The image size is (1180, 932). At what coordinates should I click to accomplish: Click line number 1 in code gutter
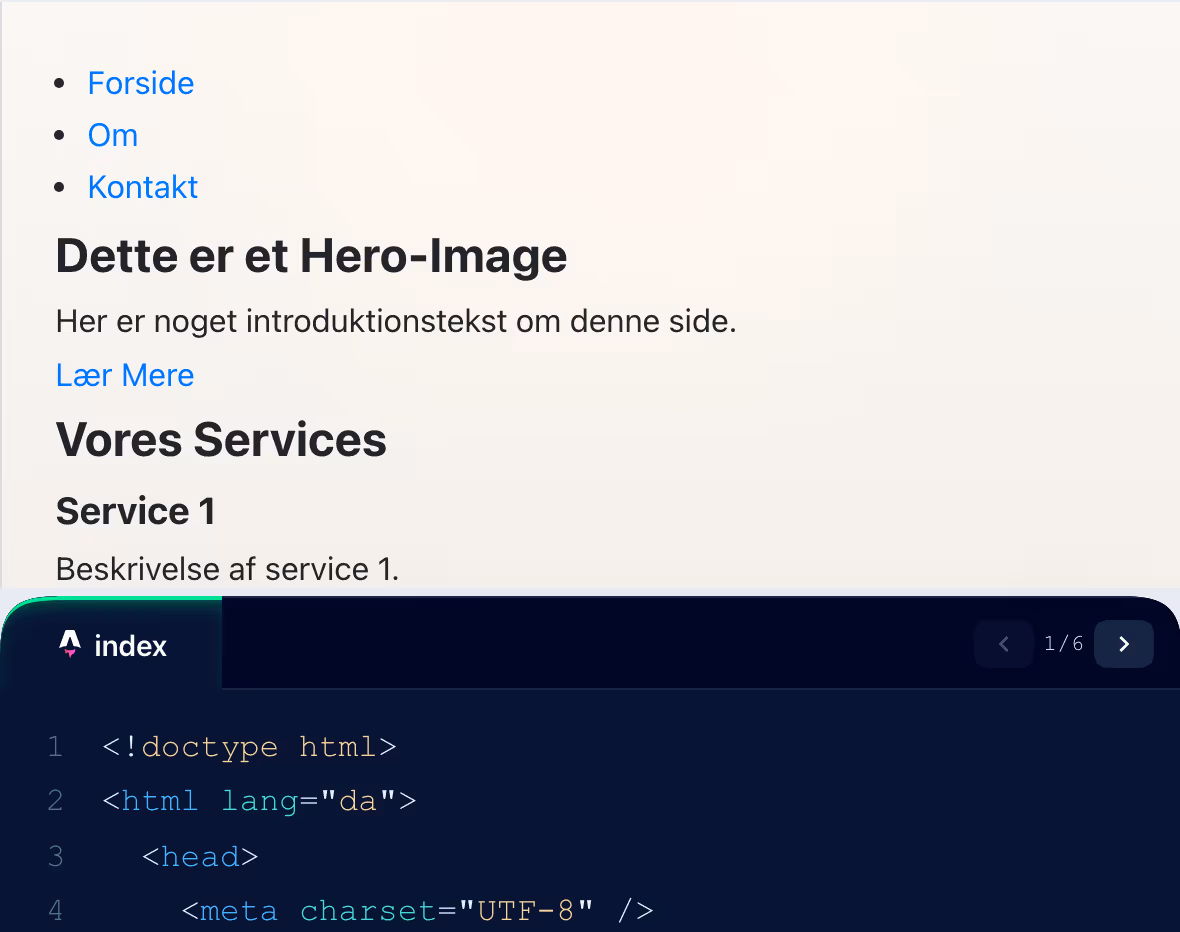click(55, 747)
